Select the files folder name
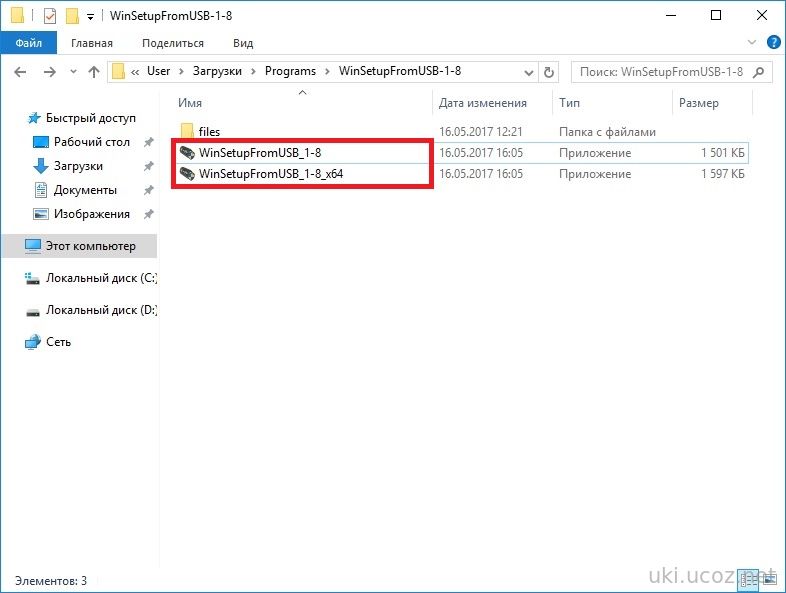The height and width of the screenshot is (593, 786). (209, 132)
